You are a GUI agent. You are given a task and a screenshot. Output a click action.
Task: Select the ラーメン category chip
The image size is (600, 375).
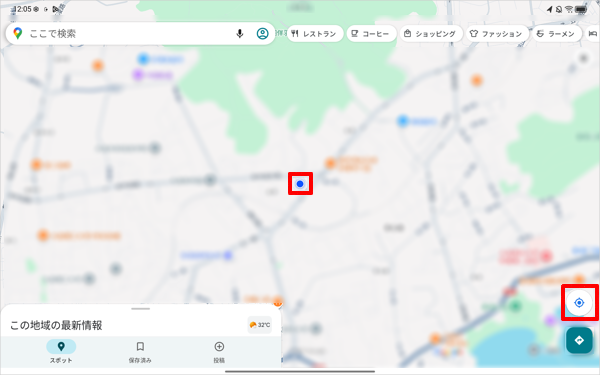(557, 34)
